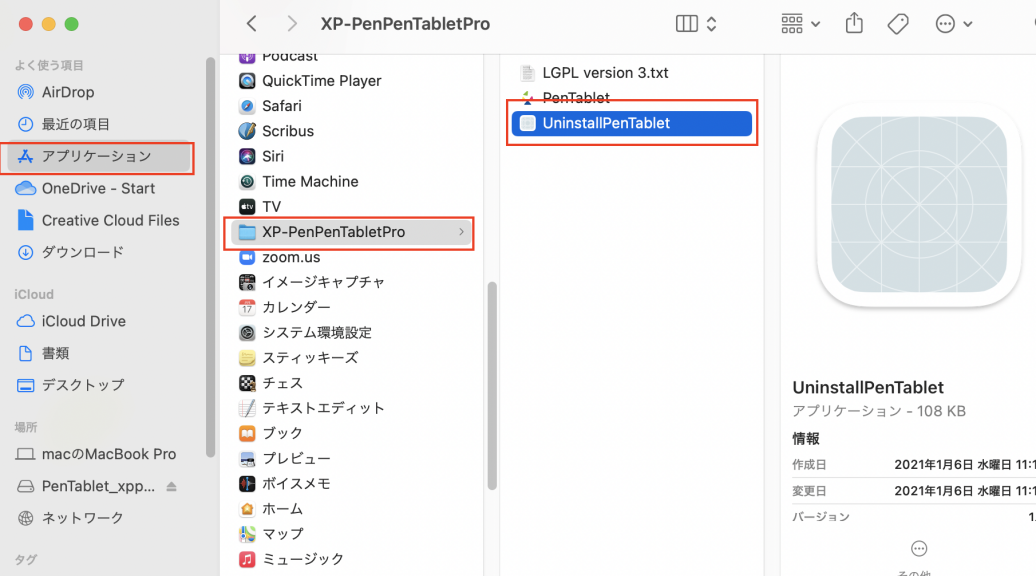1036x576 pixels.
Task: Eject the PenTablet_xpp disk
Action: click(171, 486)
